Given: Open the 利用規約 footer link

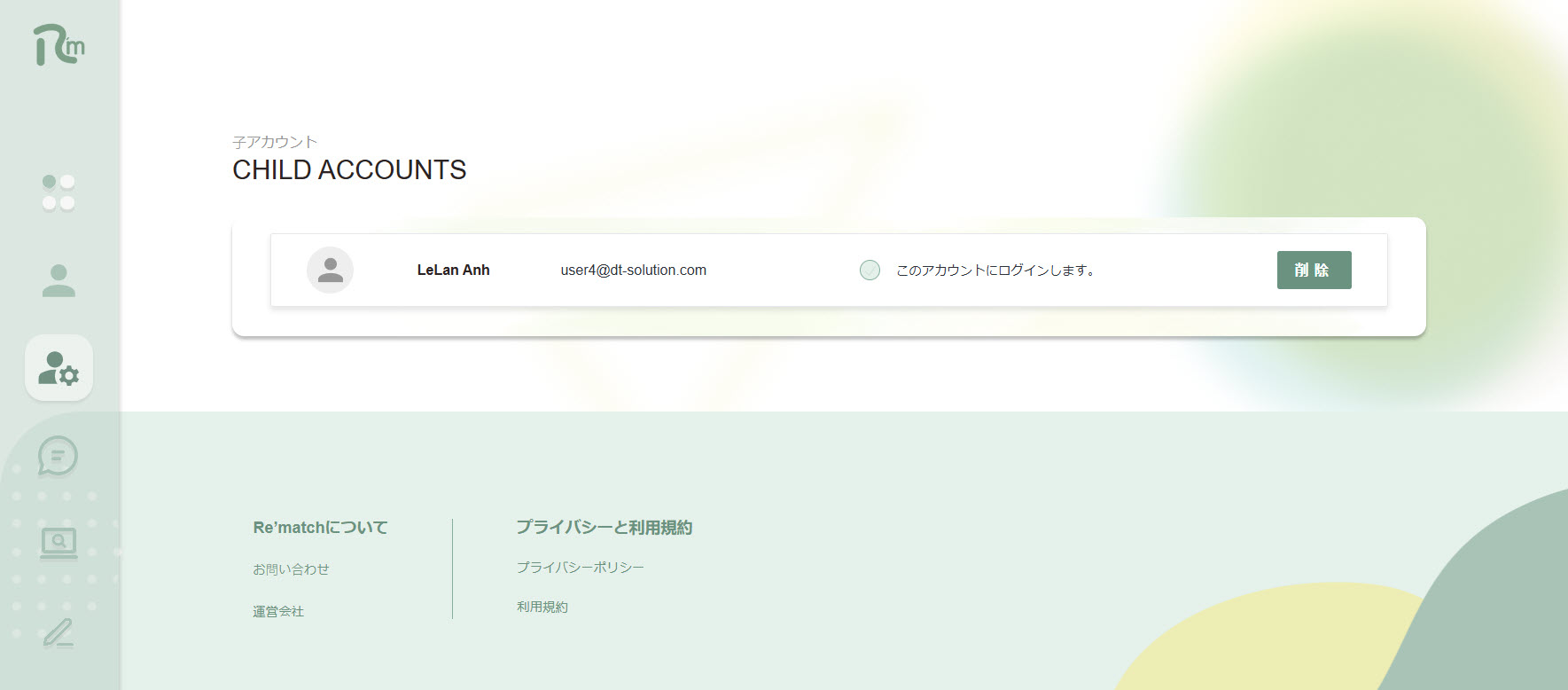Looking at the screenshot, I should [542, 607].
